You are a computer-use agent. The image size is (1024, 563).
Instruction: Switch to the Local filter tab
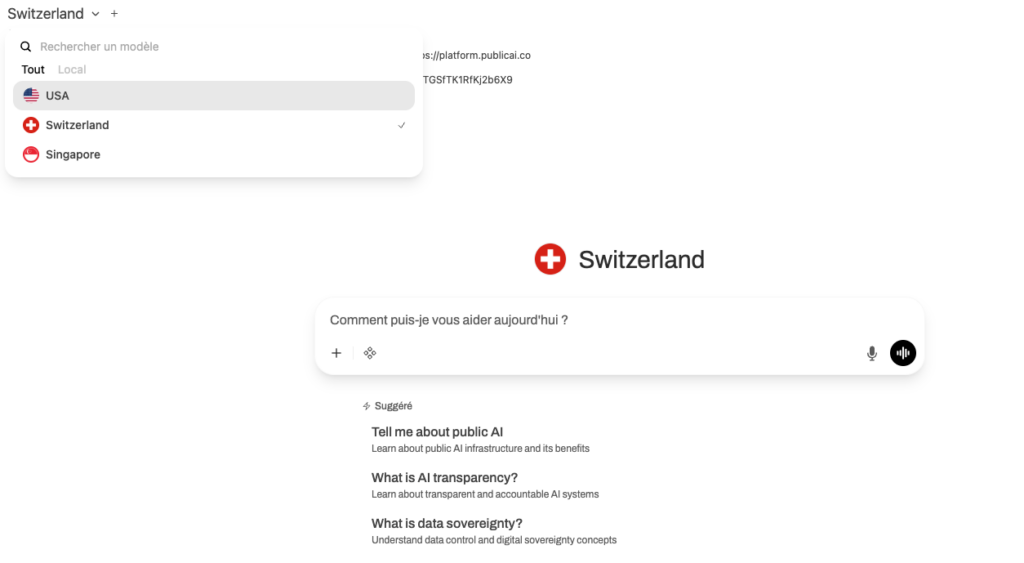(72, 70)
